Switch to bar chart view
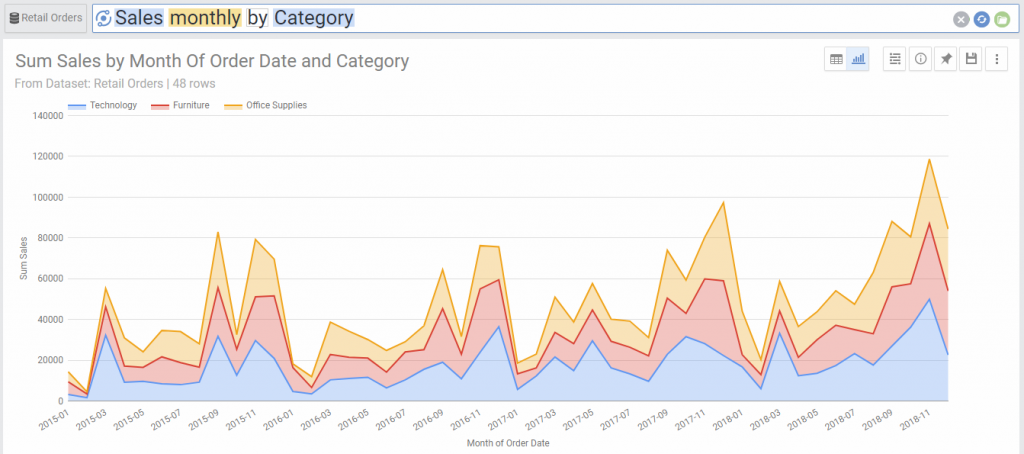 click(858, 60)
